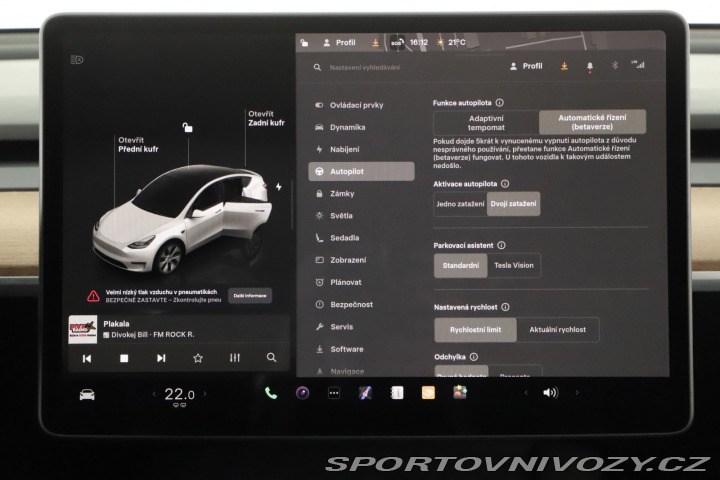
Task: Select Adaptivní tempomat option
Action: [x=486, y=122]
